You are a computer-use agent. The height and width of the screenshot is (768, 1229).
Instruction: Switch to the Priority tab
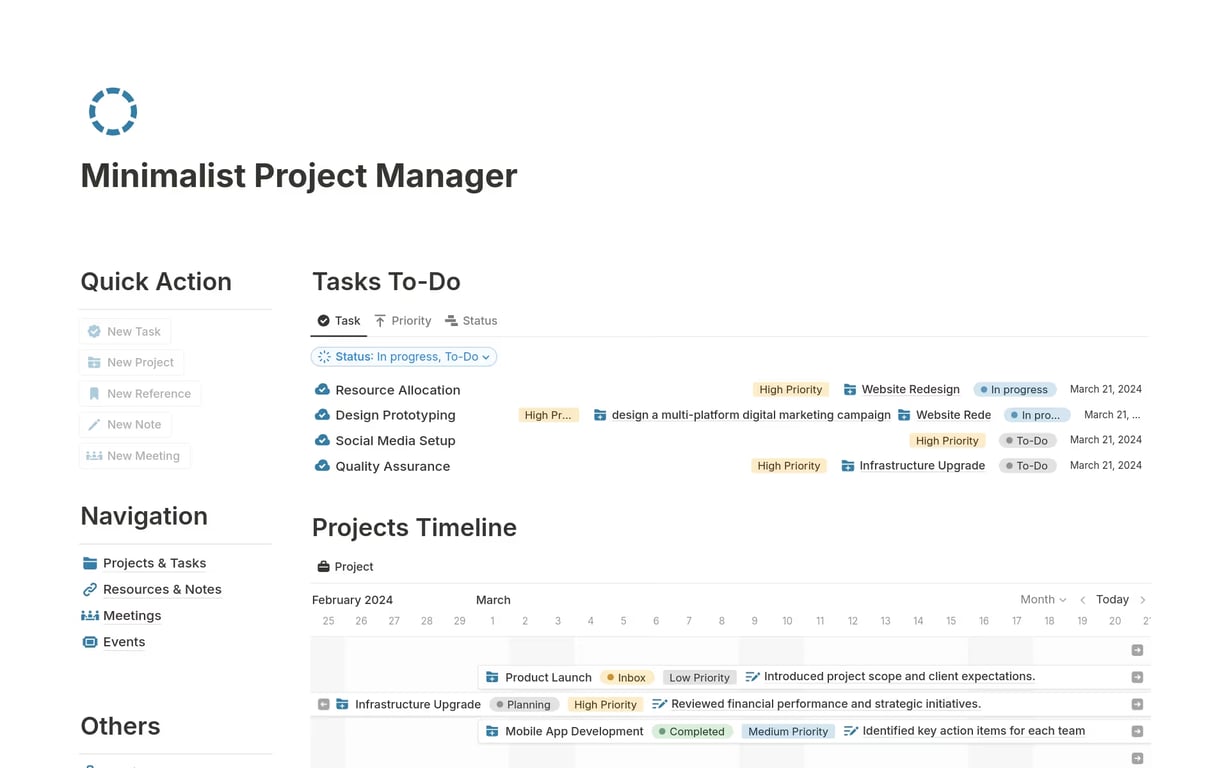(402, 321)
